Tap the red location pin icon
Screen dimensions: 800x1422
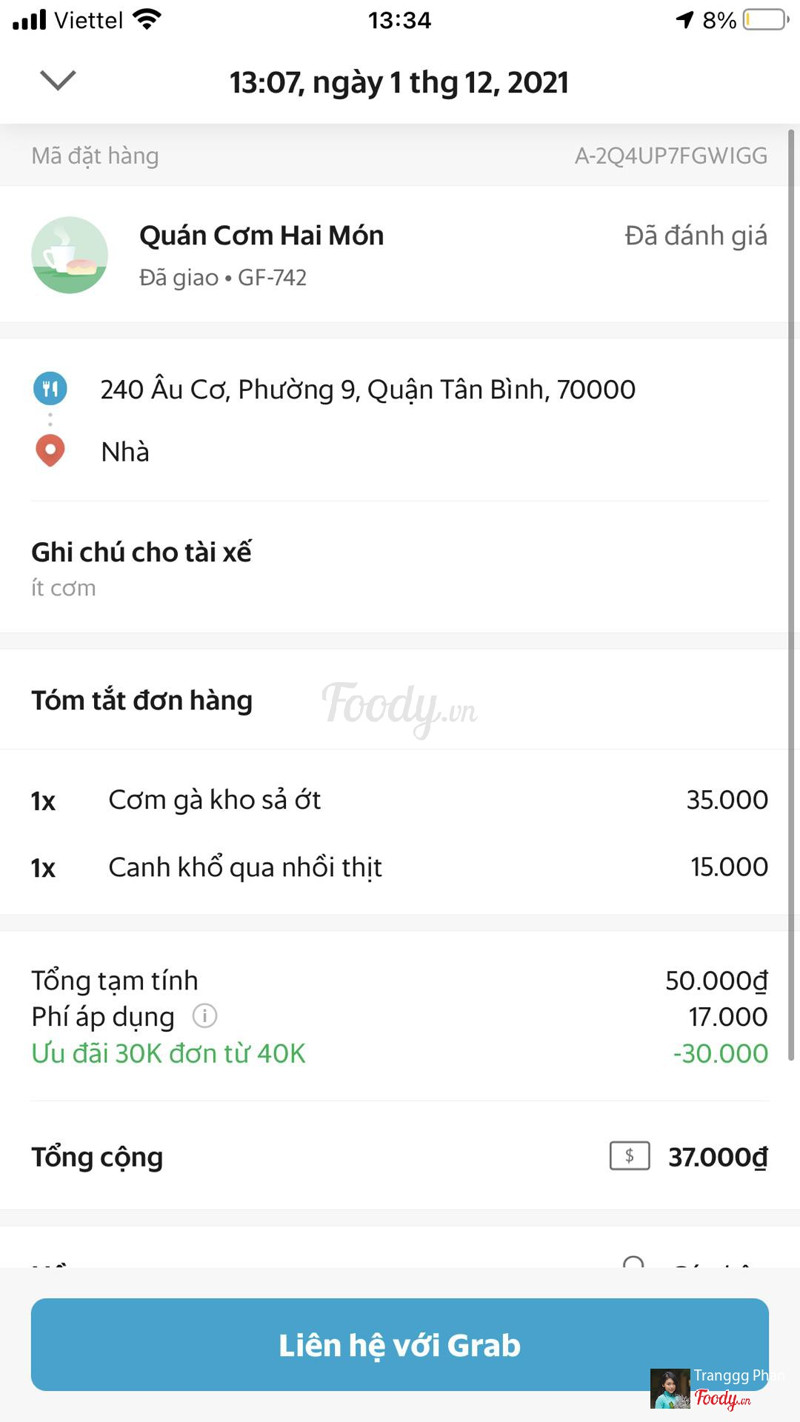[x=50, y=451]
